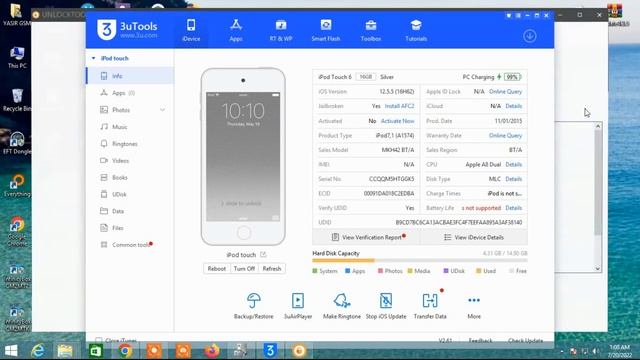
Task: Click Details link for CPU
Action: tap(513, 164)
